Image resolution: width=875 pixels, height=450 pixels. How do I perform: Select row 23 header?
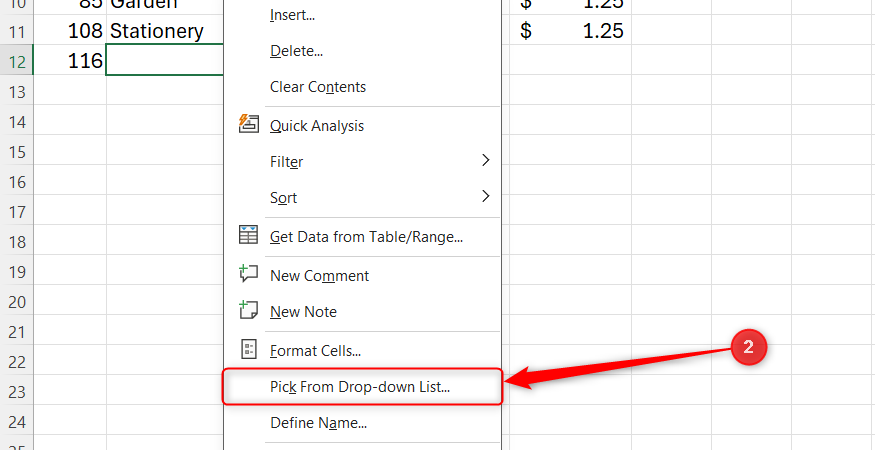click(x=17, y=392)
